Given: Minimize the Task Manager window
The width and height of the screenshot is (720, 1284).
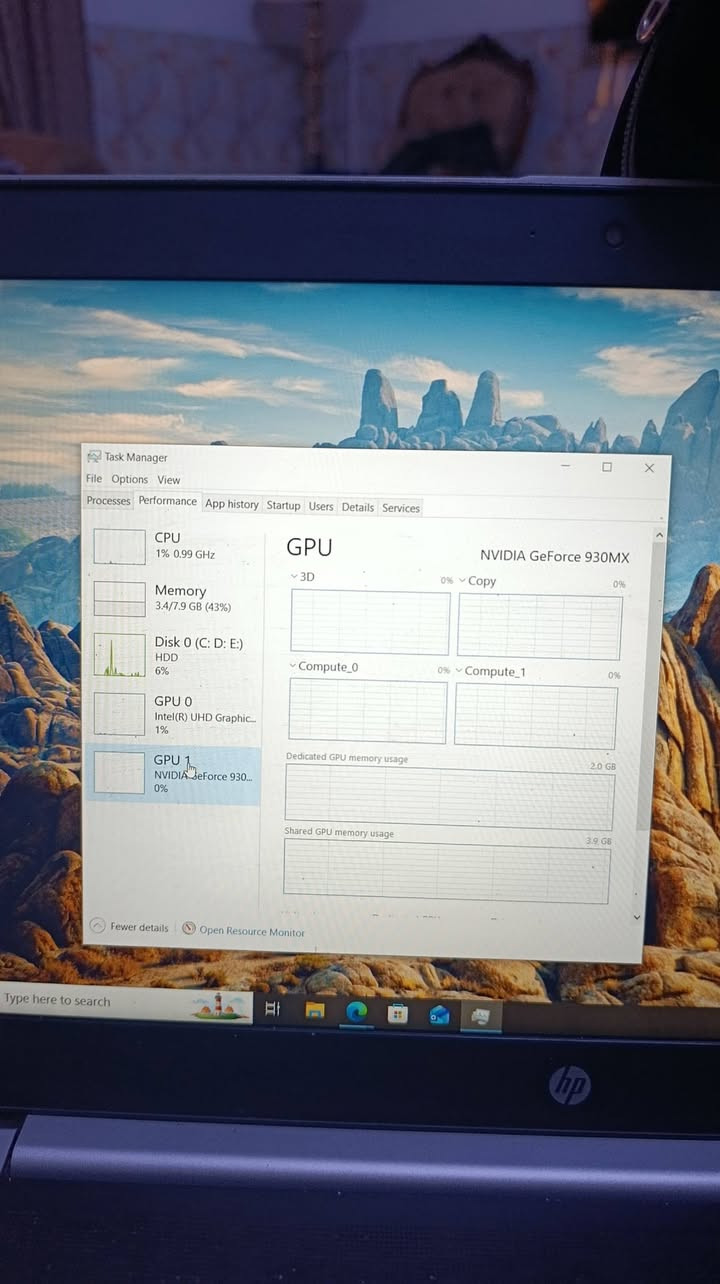Looking at the screenshot, I should pos(565,466).
